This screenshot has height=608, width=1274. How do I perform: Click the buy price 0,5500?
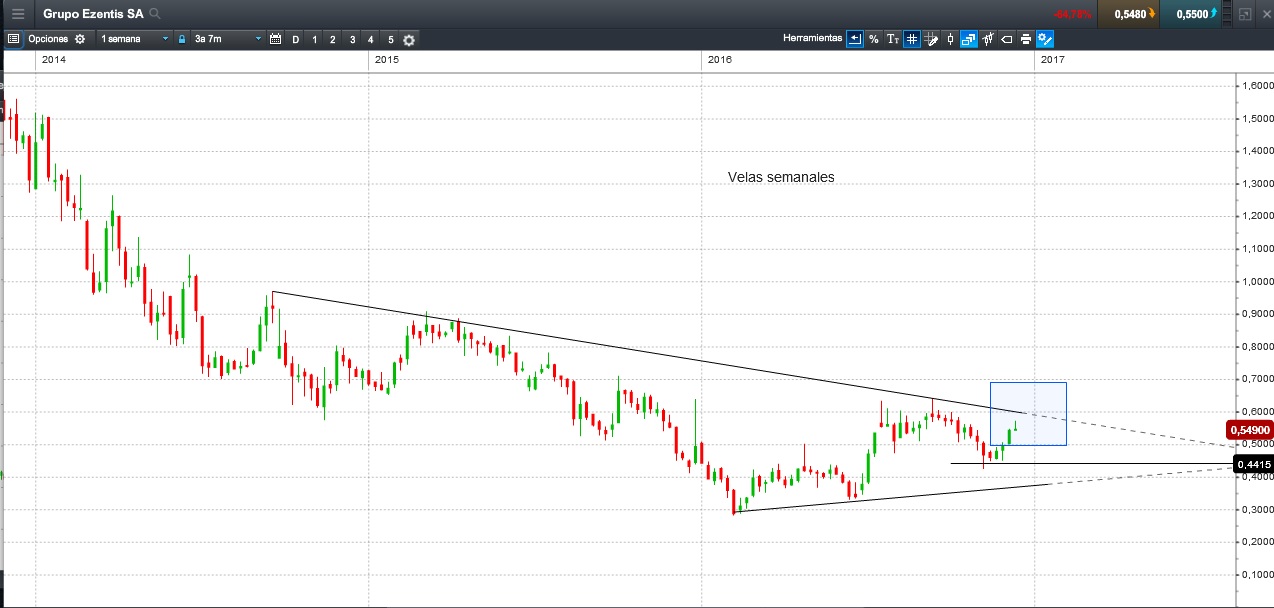[x=1195, y=14]
